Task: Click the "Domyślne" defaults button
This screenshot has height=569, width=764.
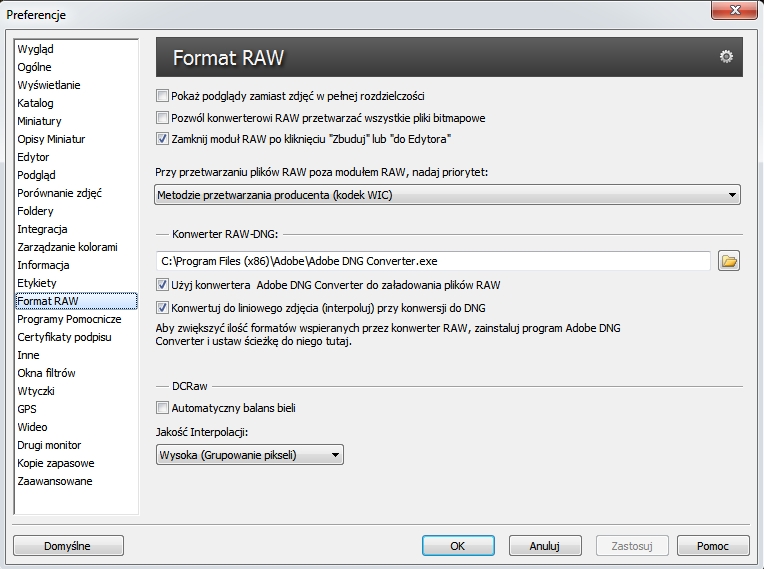Action: (x=68, y=546)
